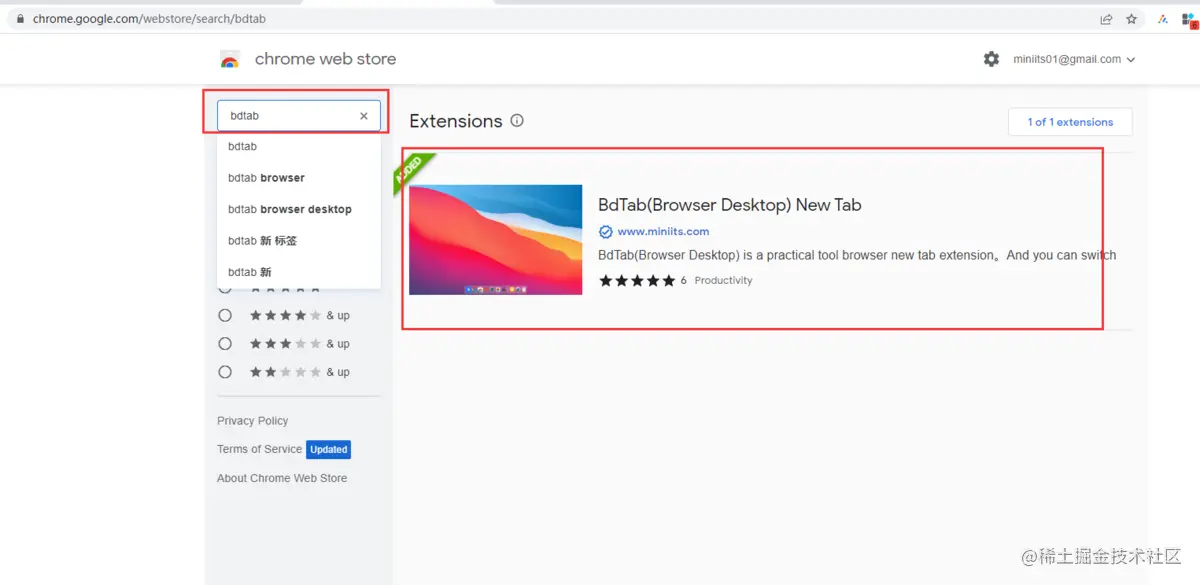
Task: Click the Extensions section heading
Action: tap(456, 121)
